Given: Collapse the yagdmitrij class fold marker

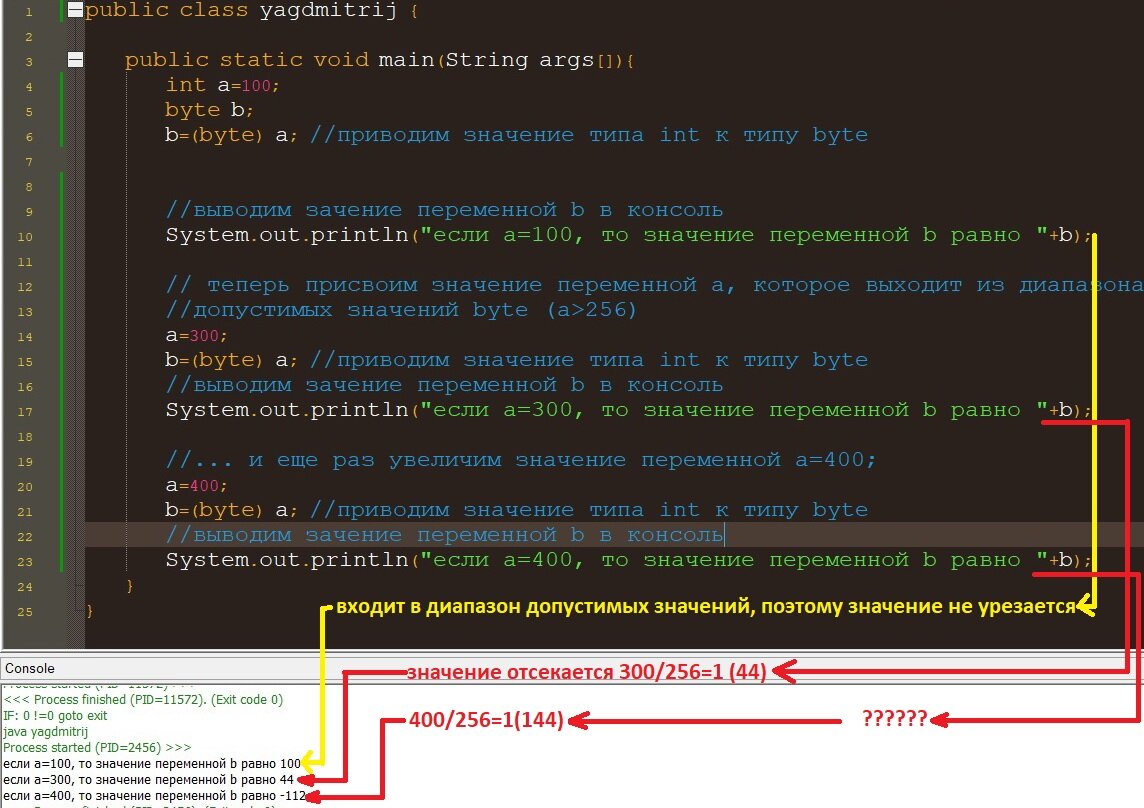Looking at the screenshot, I should [x=74, y=11].
